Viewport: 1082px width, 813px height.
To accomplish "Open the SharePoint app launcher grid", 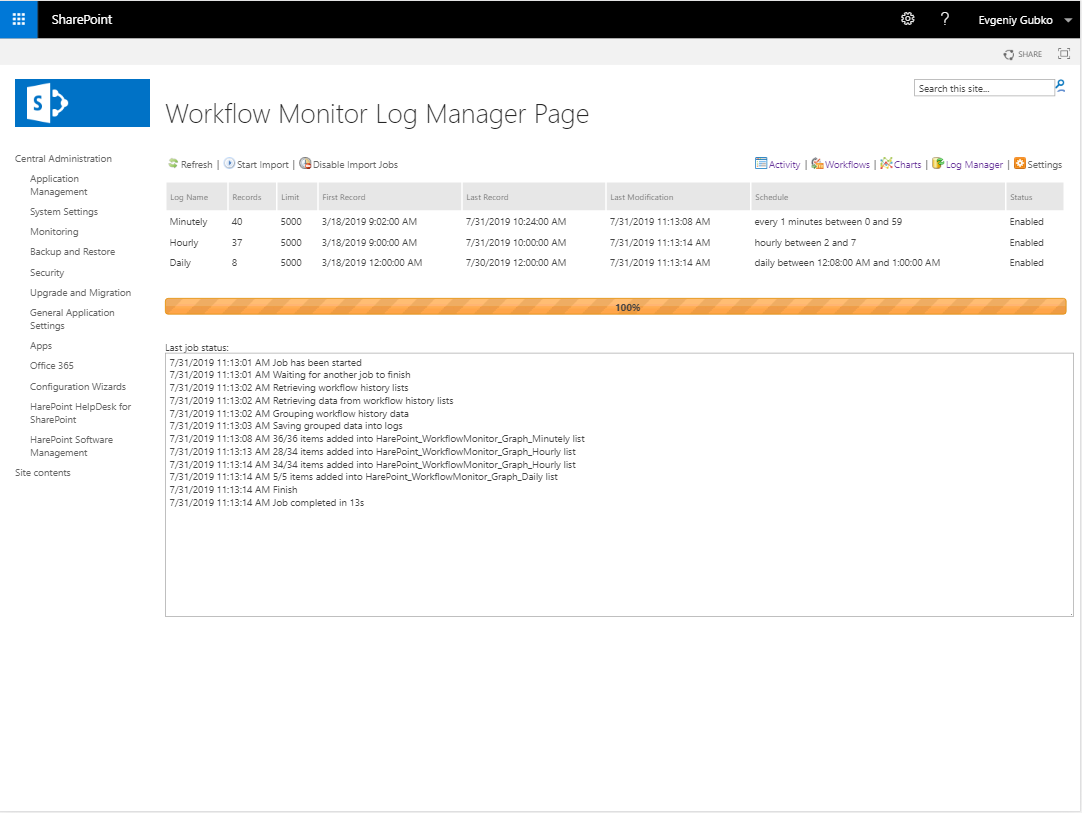I will (x=18, y=19).
